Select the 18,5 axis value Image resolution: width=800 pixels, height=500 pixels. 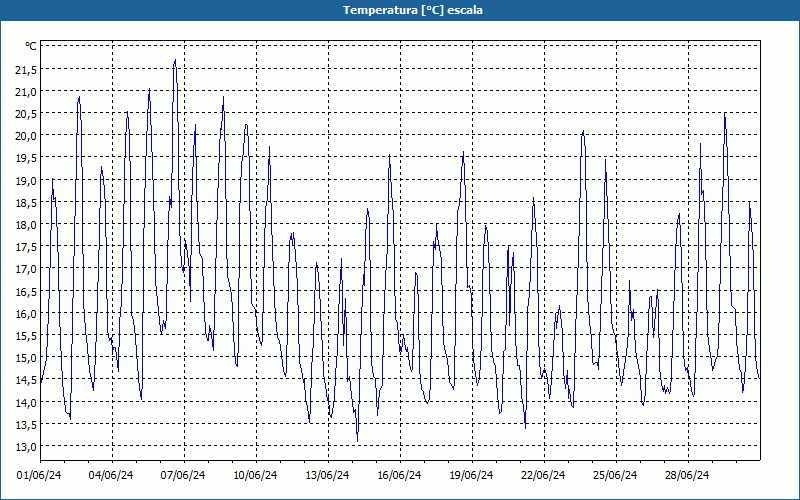[x=26, y=202]
